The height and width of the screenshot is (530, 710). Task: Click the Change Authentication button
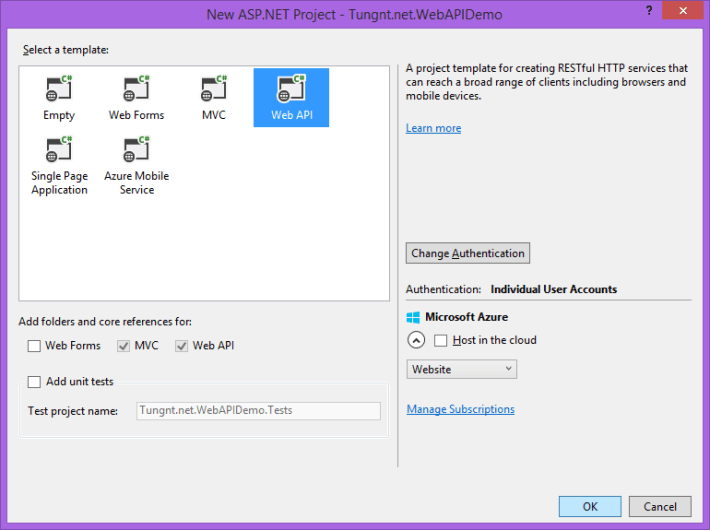(x=468, y=253)
